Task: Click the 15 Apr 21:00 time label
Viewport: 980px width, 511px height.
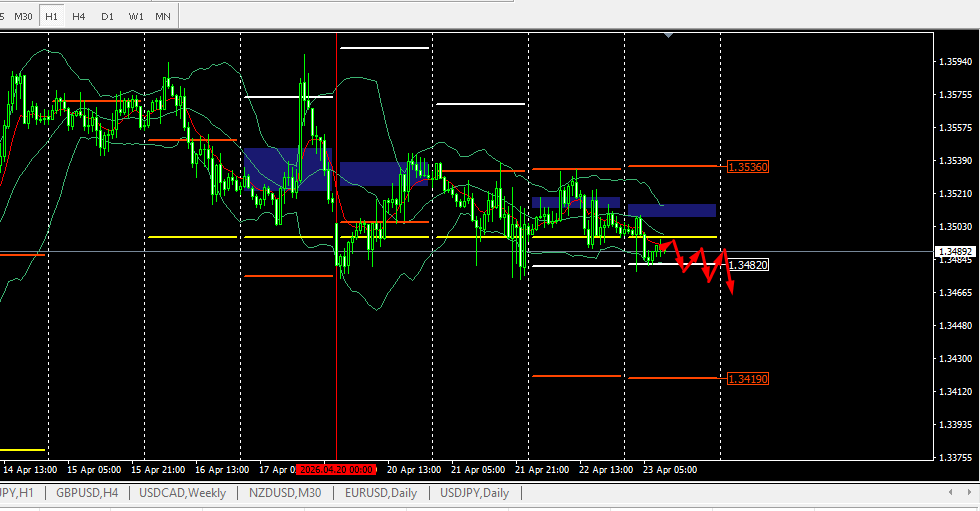Action: tap(158, 470)
